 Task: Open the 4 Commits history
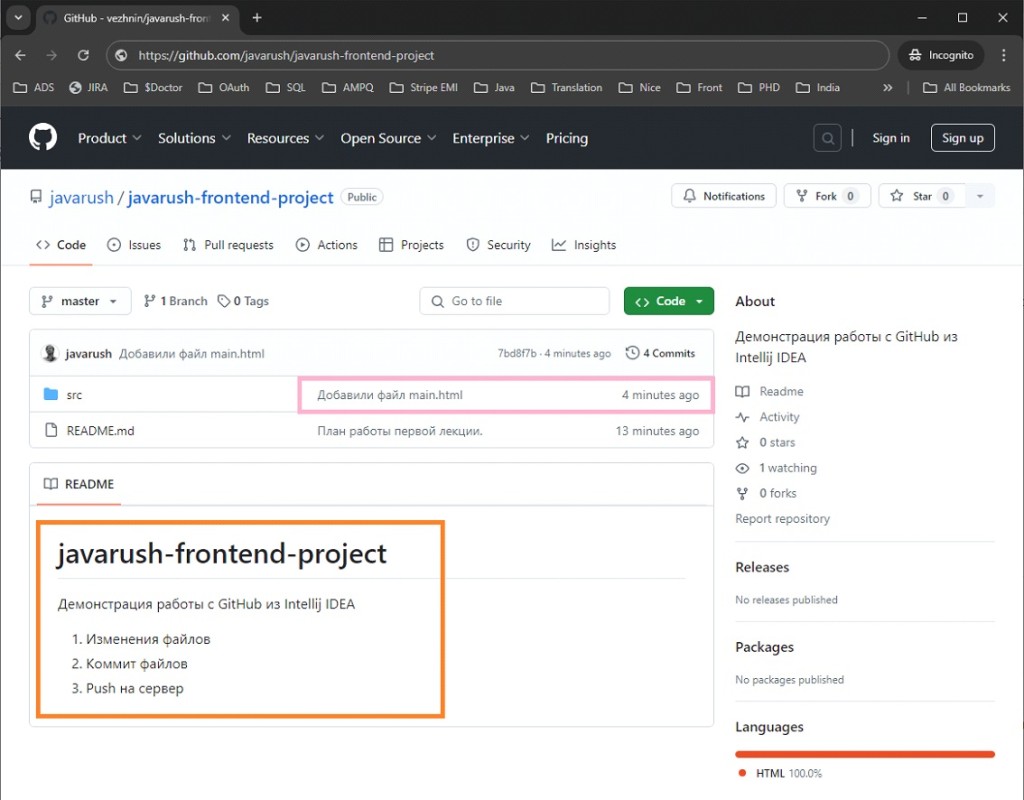tap(660, 353)
